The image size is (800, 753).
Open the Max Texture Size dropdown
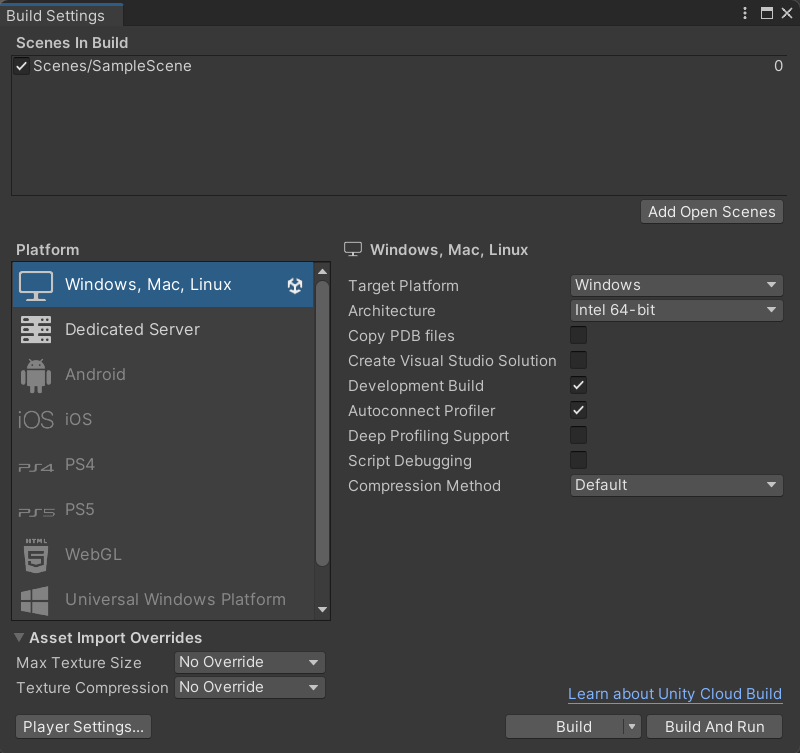tap(250, 662)
